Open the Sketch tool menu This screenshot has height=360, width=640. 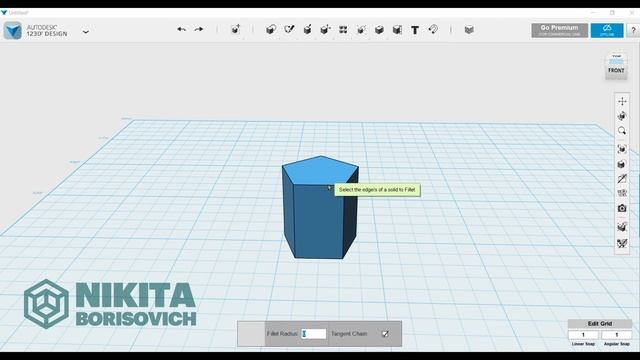coord(289,29)
